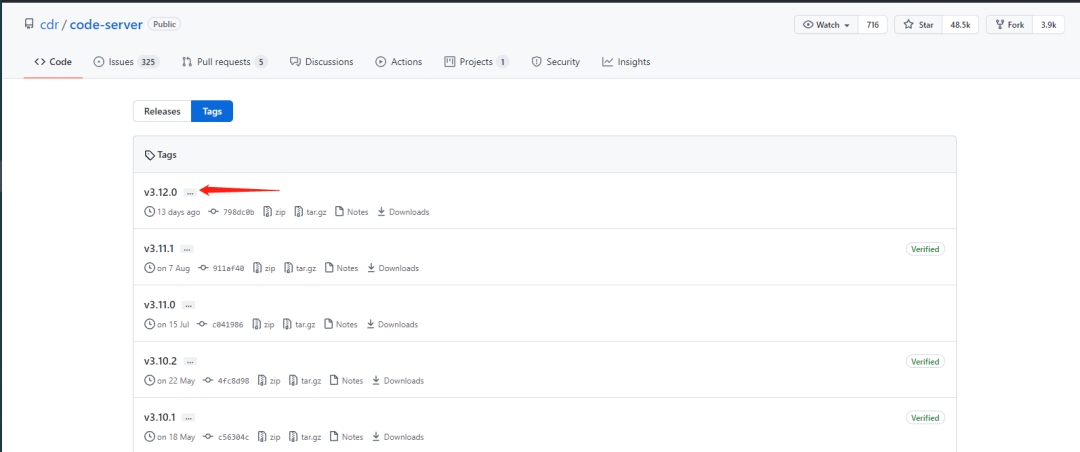Screen dimensions: 1080x452
Task: Click the "13 days ago" timestamp
Action: pyautogui.click(x=178, y=212)
